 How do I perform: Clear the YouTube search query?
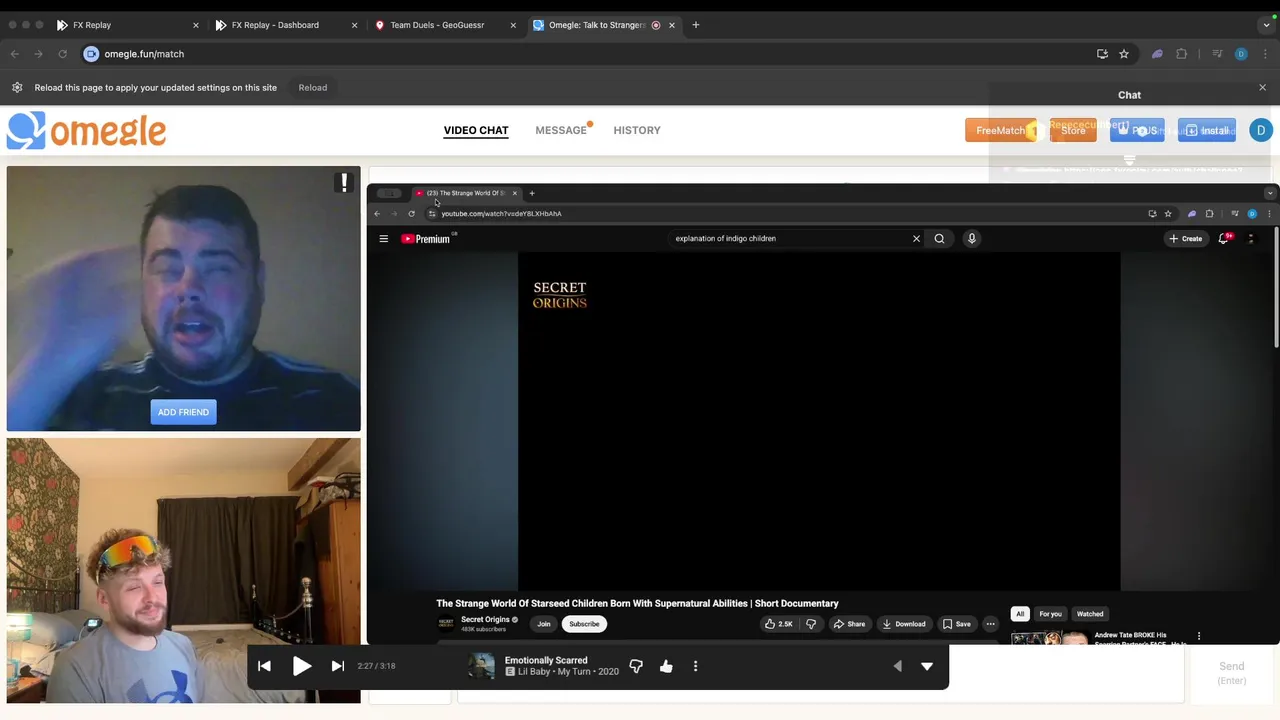(x=916, y=238)
